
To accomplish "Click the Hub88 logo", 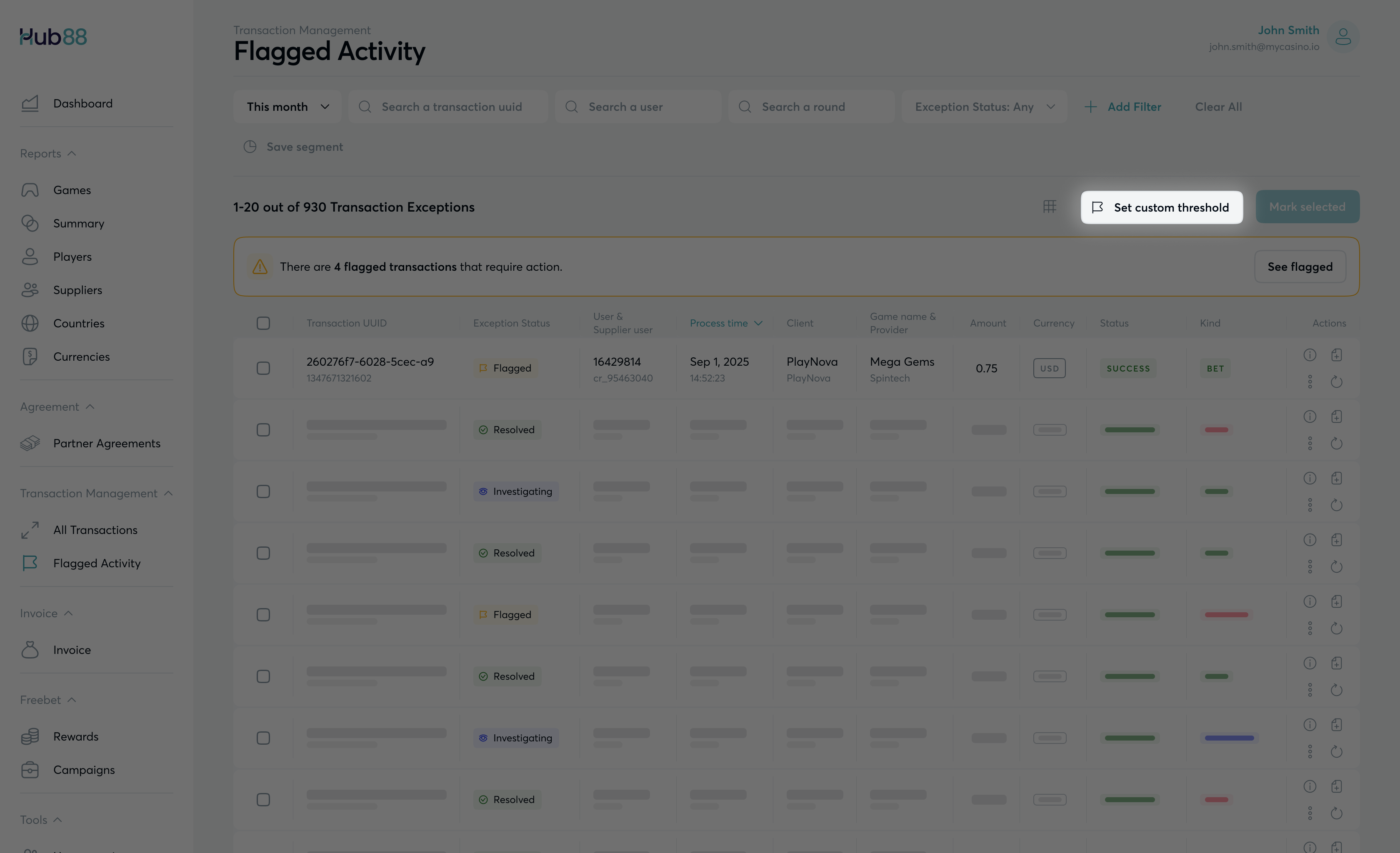I will [x=53, y=37].
